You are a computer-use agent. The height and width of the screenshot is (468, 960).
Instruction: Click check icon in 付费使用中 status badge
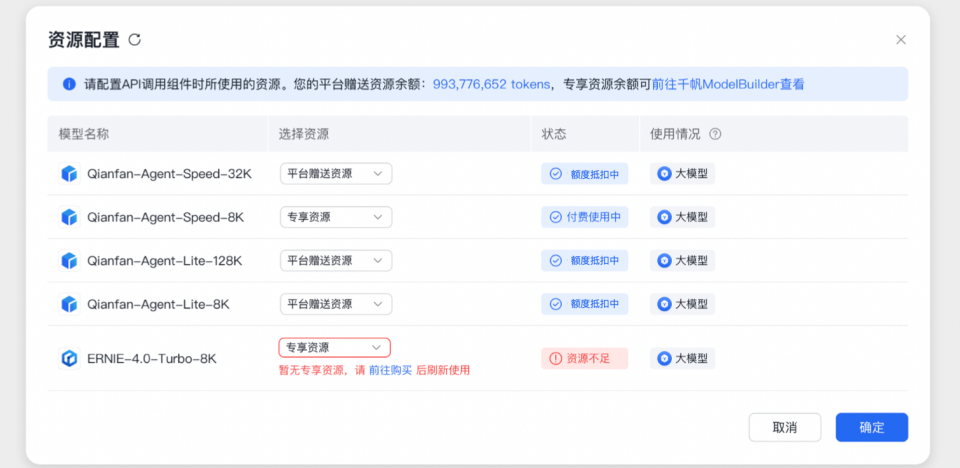tap(555, 217)
